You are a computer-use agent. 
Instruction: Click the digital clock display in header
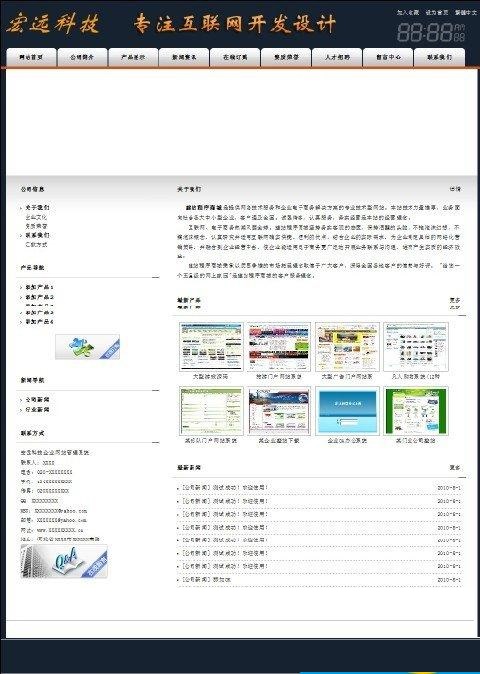coord(431,32)
